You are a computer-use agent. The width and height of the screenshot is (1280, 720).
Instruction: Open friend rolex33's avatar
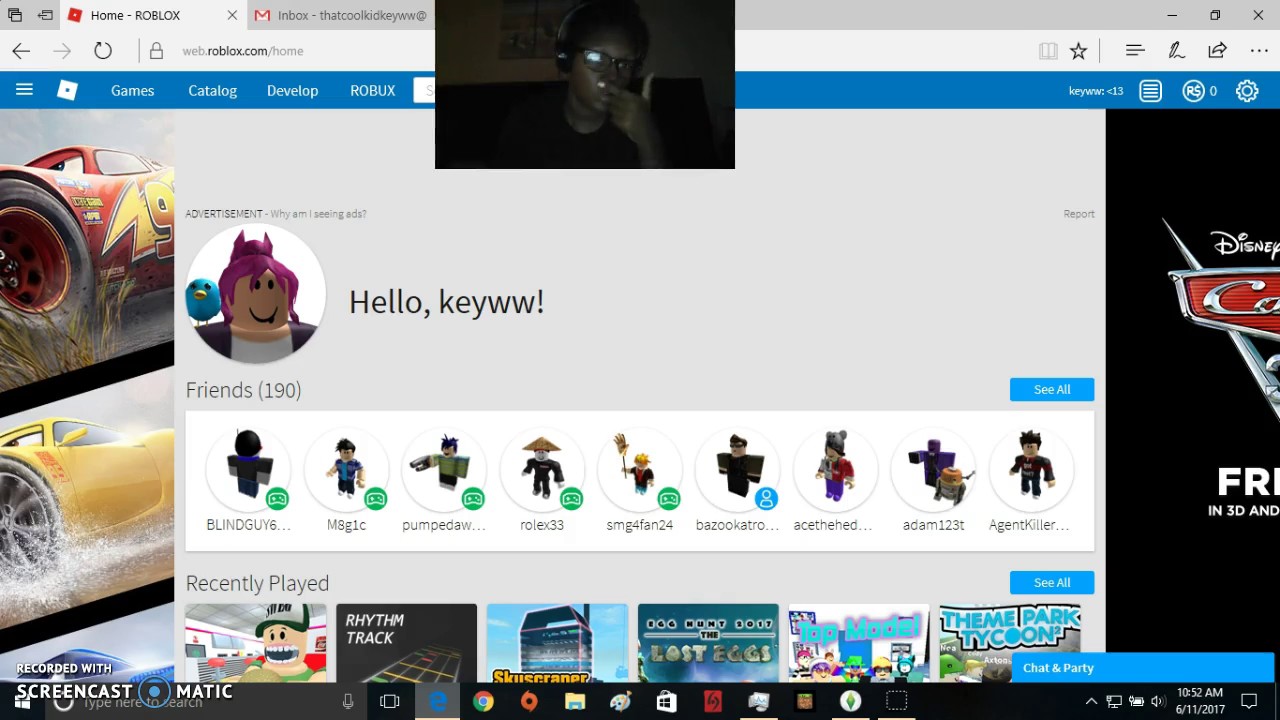pyautogui.click(x=542, y=469)
